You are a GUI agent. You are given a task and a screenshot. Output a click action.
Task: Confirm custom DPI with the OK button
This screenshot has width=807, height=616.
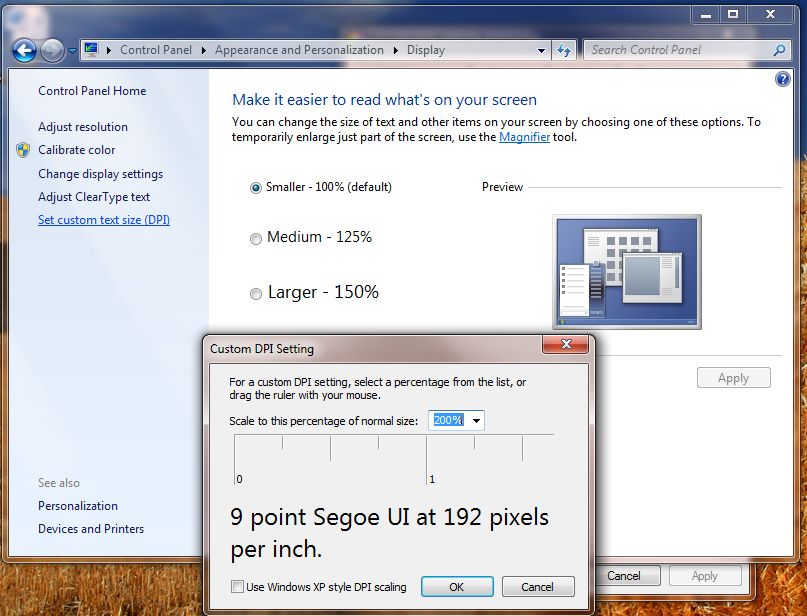457,586
